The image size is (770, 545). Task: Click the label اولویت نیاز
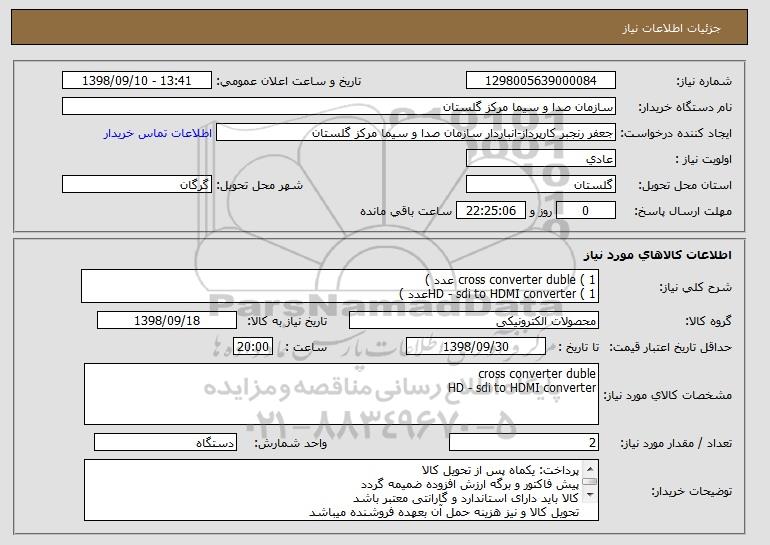[x=703, y=159]
